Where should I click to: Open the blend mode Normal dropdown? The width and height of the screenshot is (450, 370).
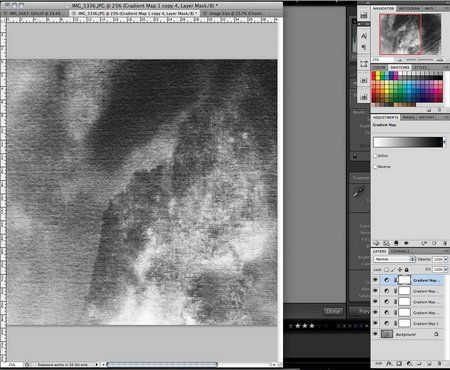[x=394, y=259]
